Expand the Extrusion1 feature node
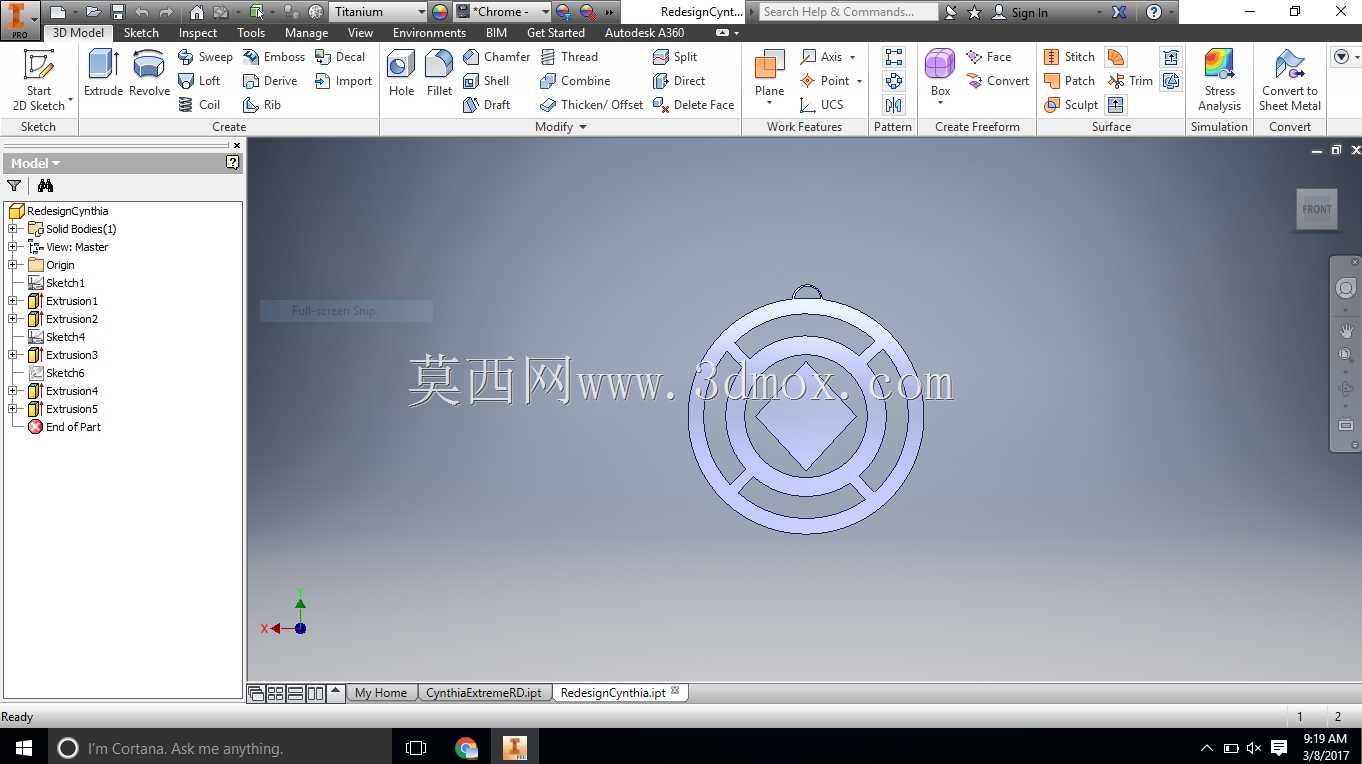1362x764 pixels. tap(13, 301)
